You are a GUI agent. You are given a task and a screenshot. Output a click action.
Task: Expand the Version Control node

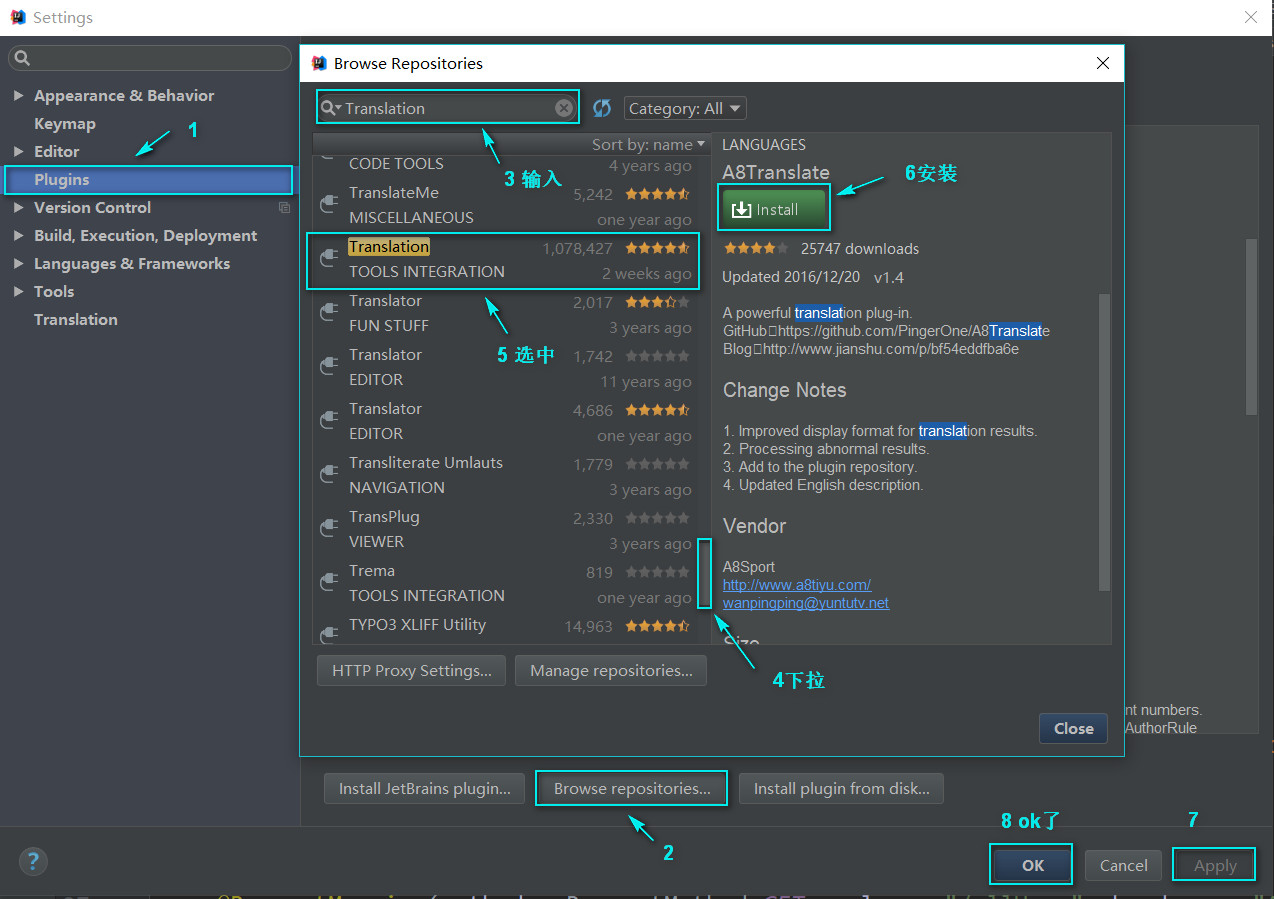18,208
